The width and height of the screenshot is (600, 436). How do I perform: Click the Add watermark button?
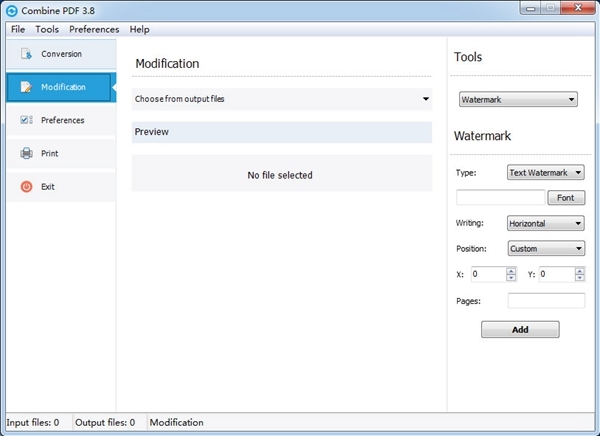[x=520, y=330]
